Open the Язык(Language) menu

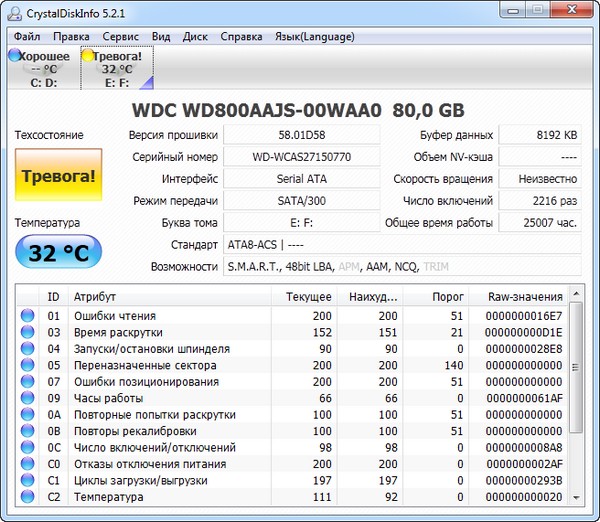[314, 36]
